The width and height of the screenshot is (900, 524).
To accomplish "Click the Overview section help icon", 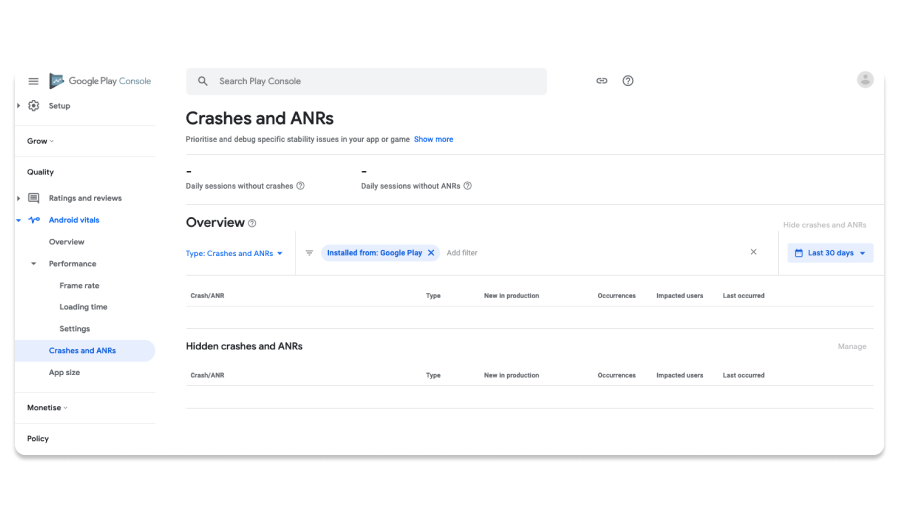I will tap(252, 223).
